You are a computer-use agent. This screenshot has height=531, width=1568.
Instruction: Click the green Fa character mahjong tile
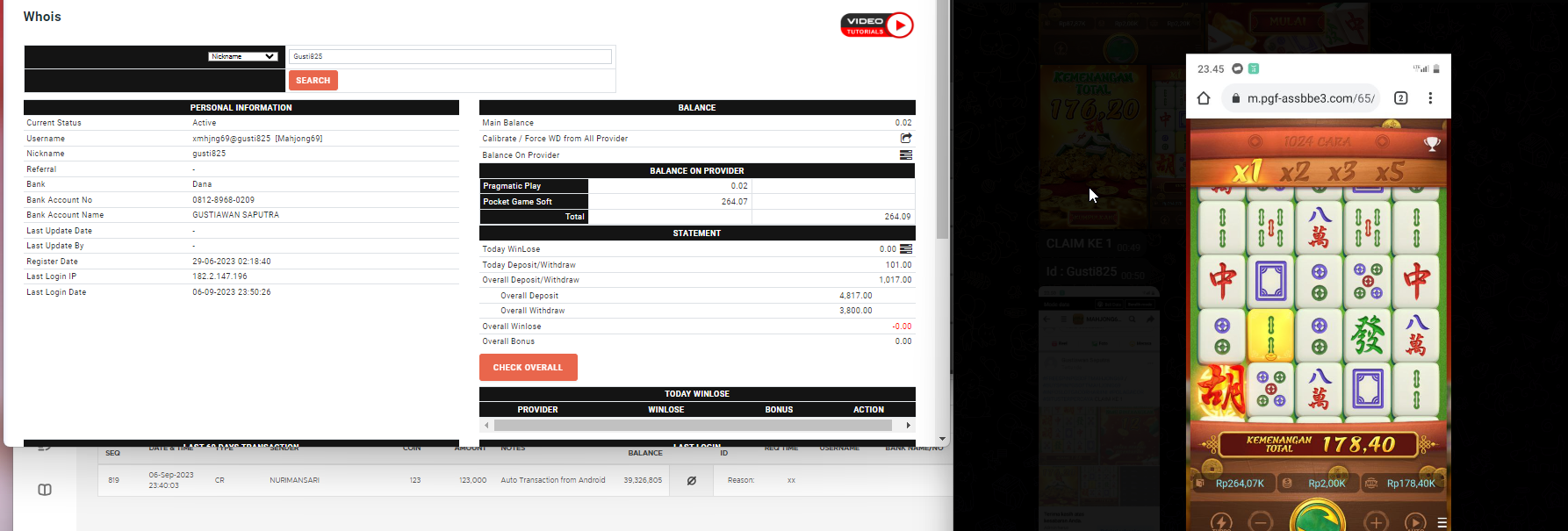point(1368,335)
